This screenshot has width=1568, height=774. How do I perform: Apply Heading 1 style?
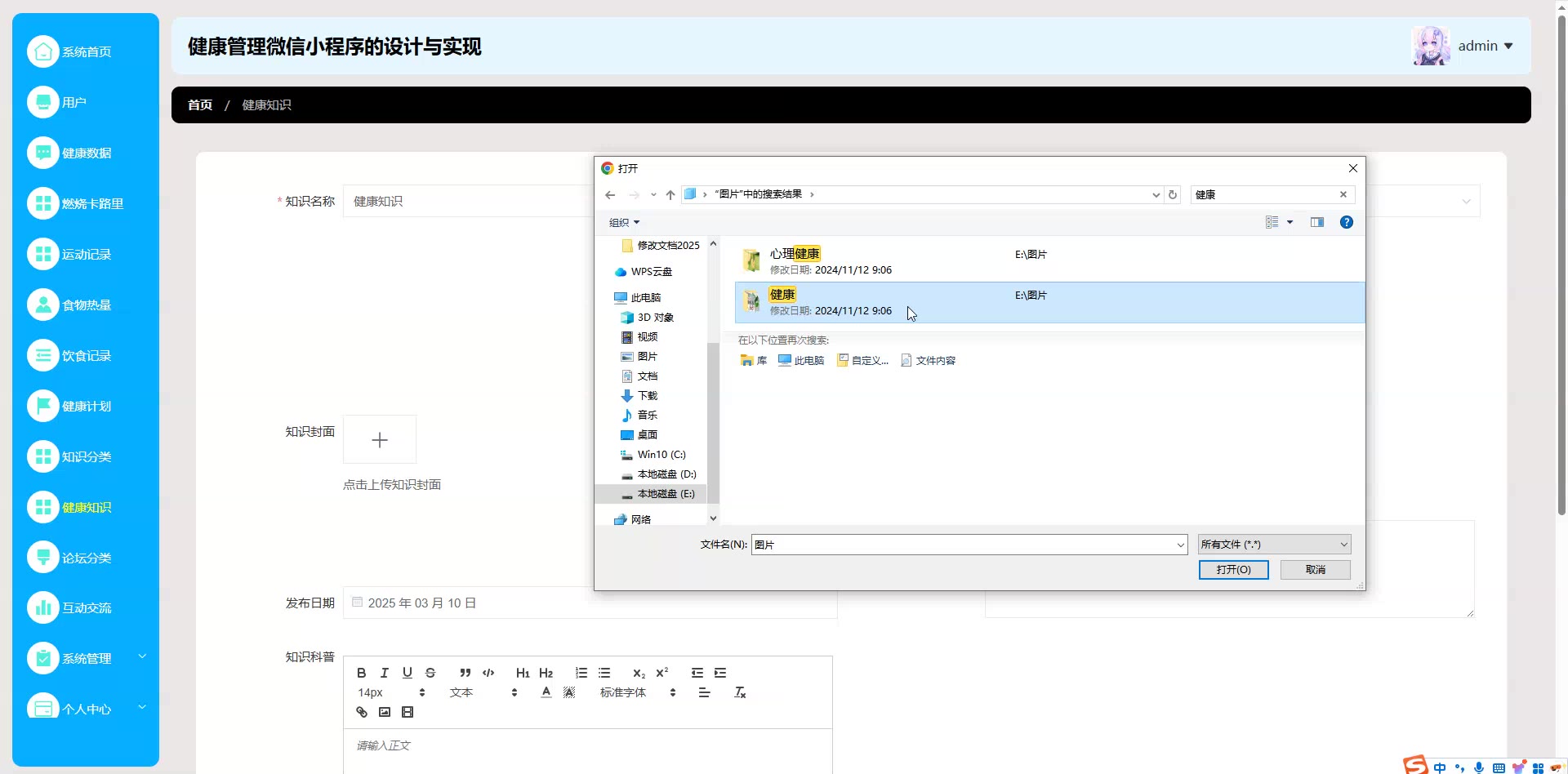[523, 673]
